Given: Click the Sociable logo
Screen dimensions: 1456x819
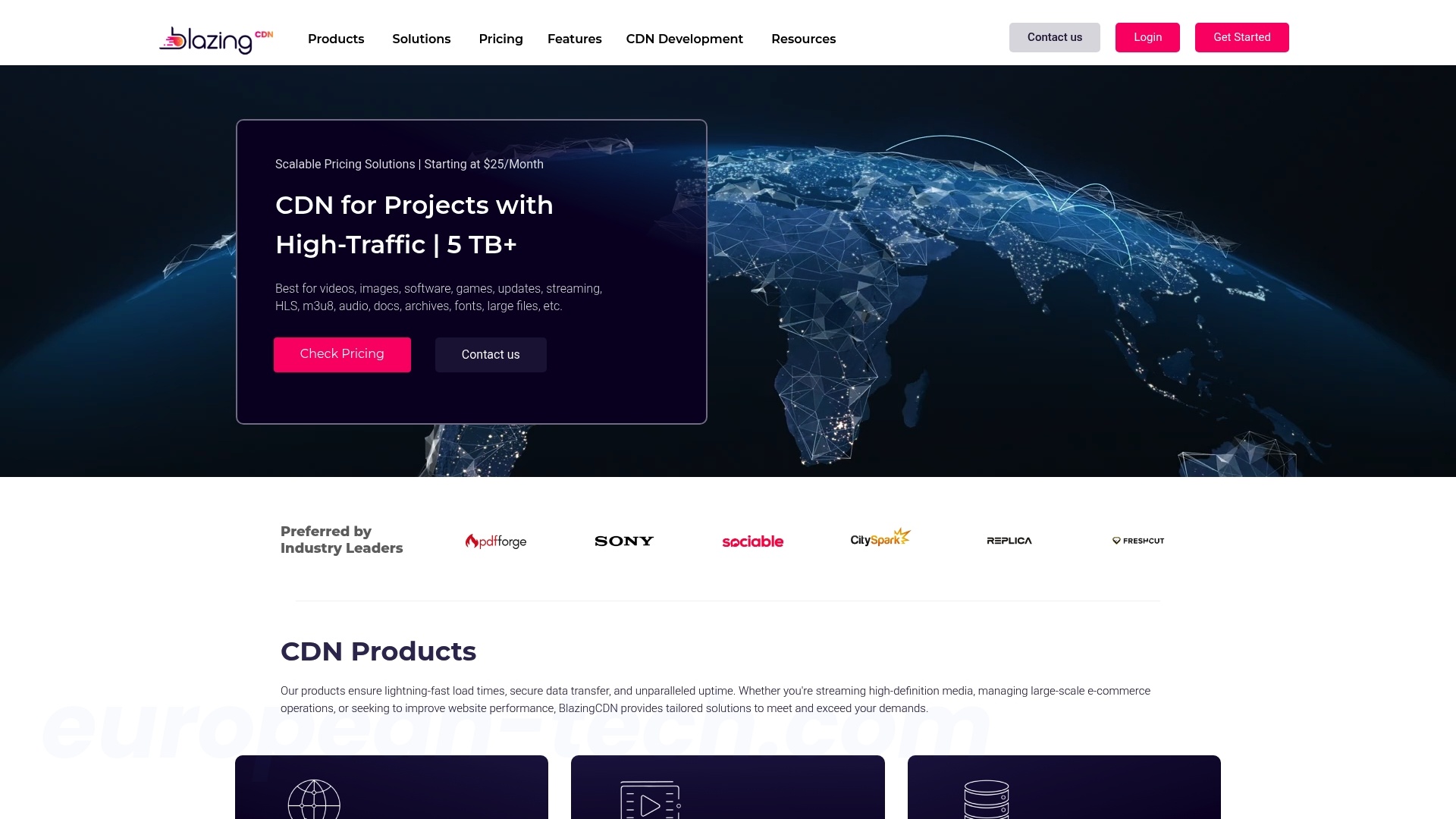Looking at the screenshot, I should [x=752, y=541].
